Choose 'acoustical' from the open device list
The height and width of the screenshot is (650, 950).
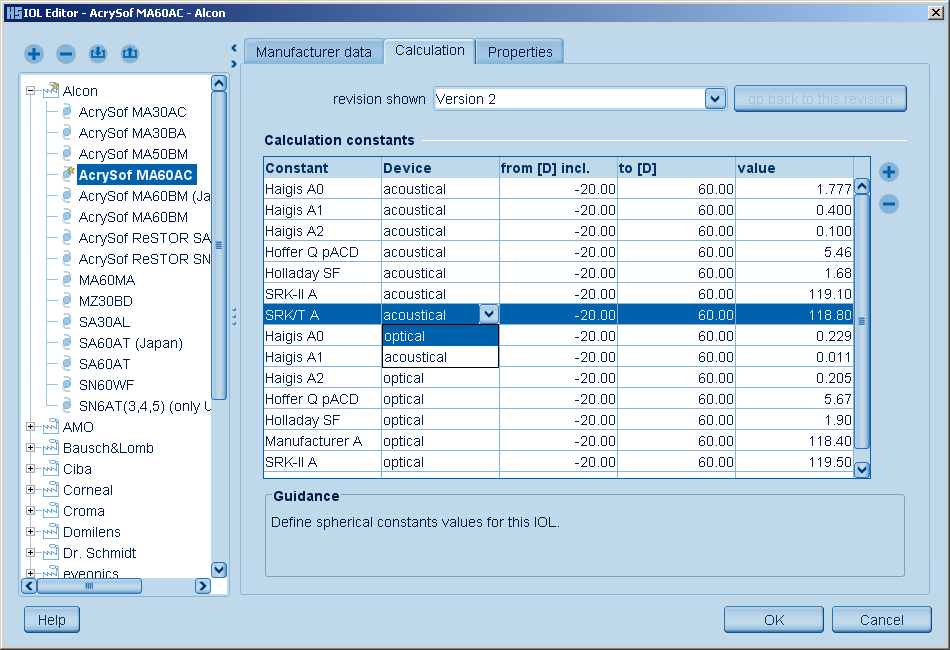point(439,357)
